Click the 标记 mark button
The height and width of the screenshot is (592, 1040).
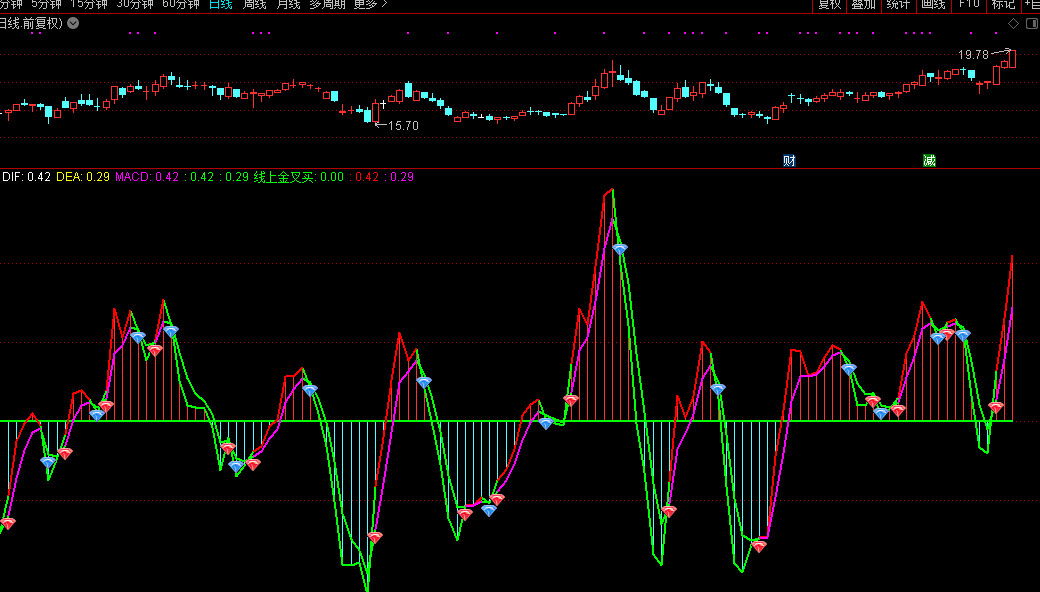pyautogui.click(x=1002, y=4)
